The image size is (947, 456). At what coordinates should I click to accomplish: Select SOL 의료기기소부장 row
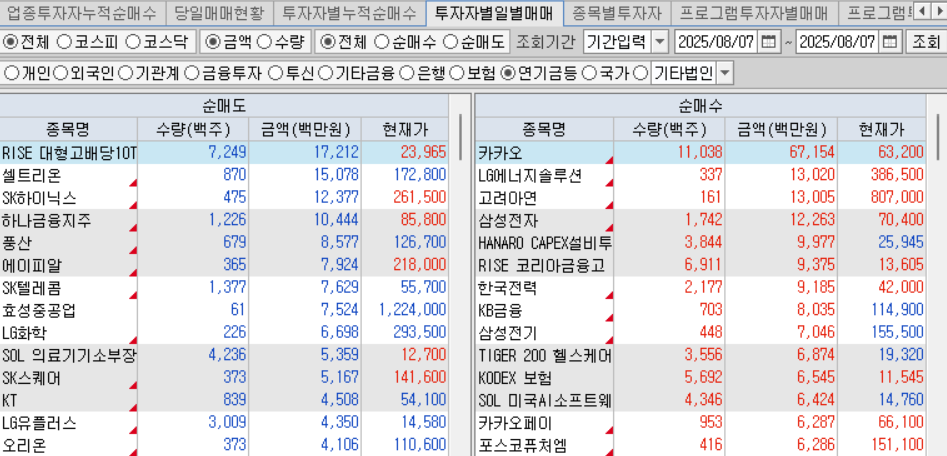point(224,355)
